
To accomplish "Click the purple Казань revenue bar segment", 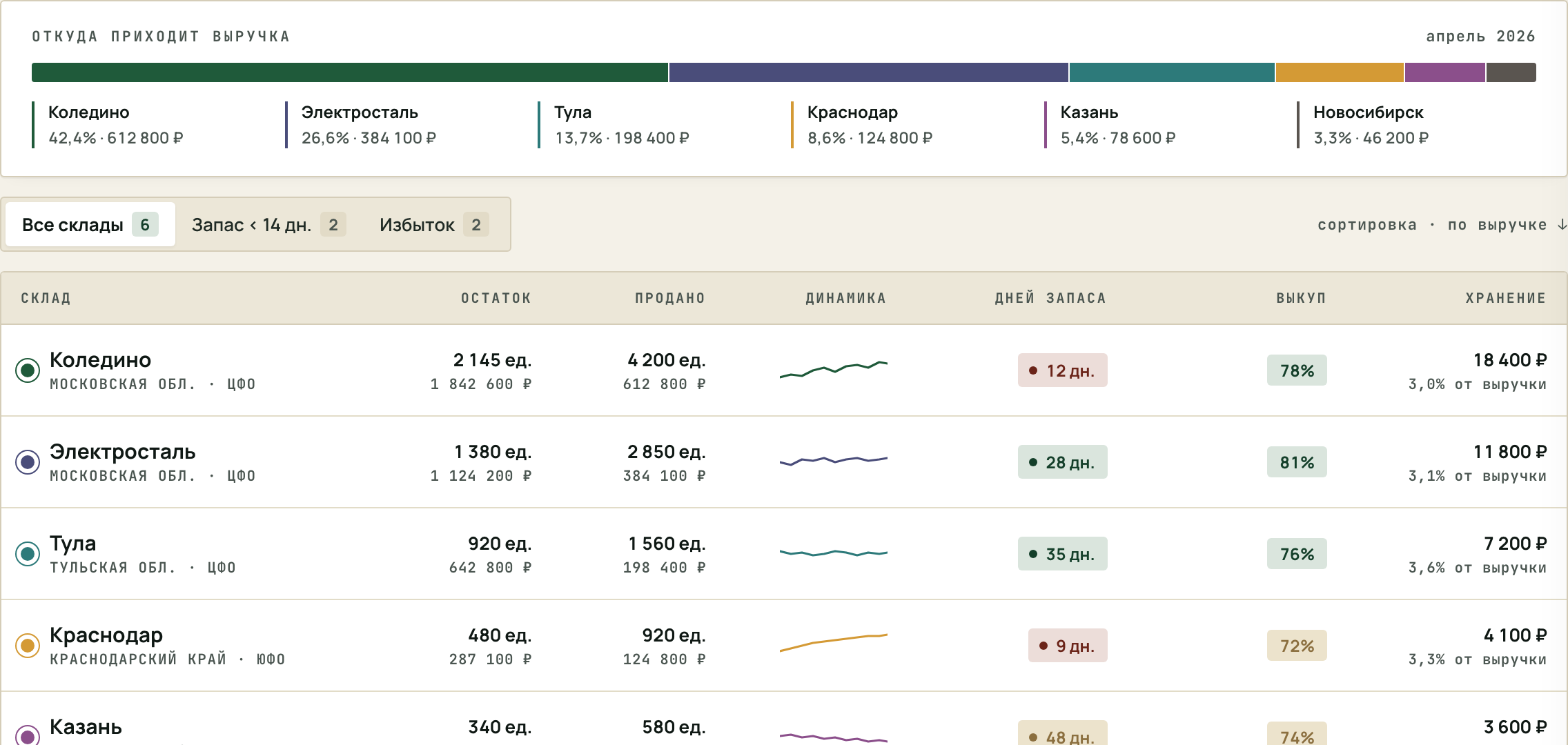I will 1445,72.
